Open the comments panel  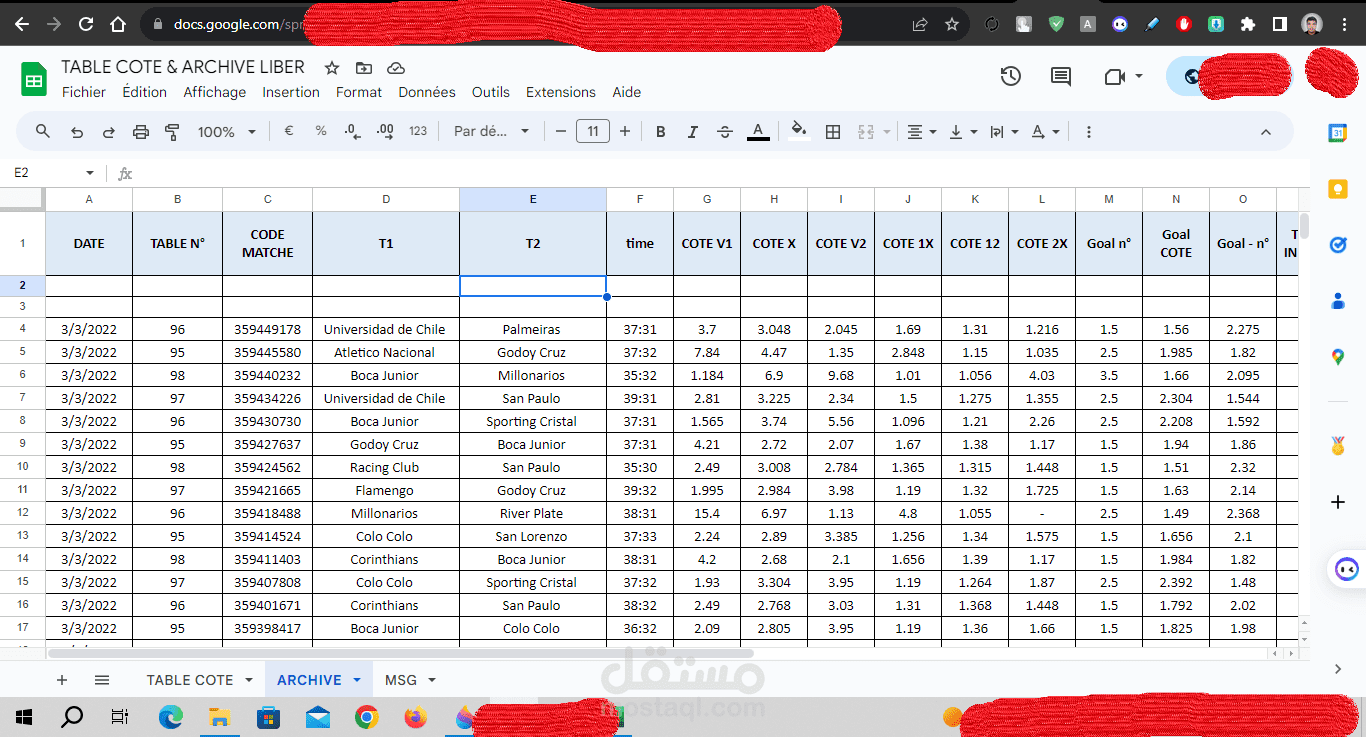pos(1061,76)
